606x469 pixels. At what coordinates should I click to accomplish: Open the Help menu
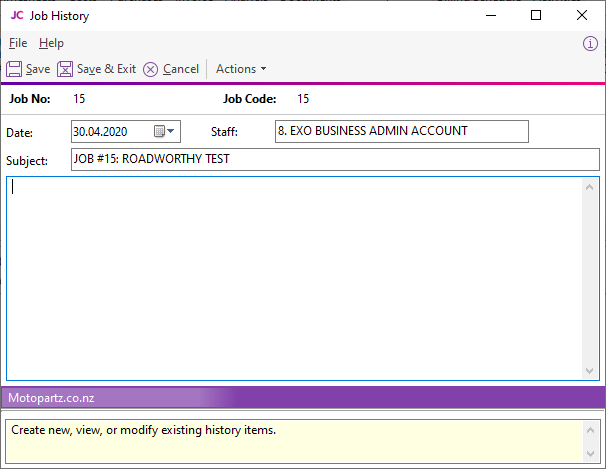click(x=51, y=43)
